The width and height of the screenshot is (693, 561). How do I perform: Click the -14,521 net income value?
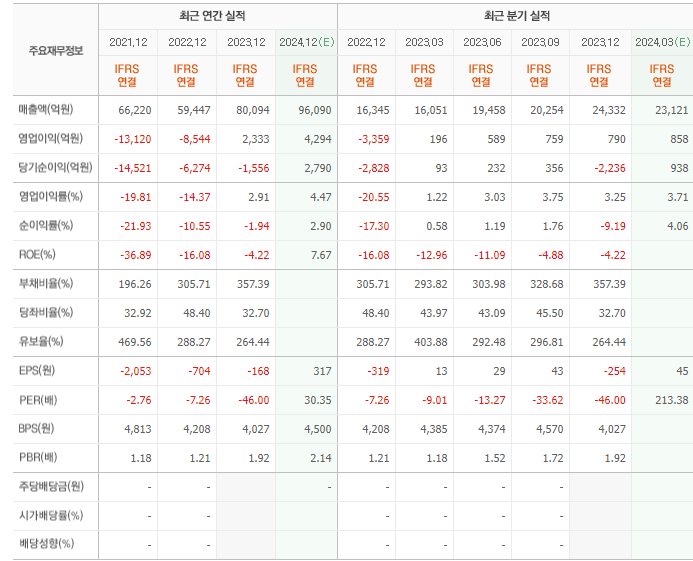coord(133,168)
